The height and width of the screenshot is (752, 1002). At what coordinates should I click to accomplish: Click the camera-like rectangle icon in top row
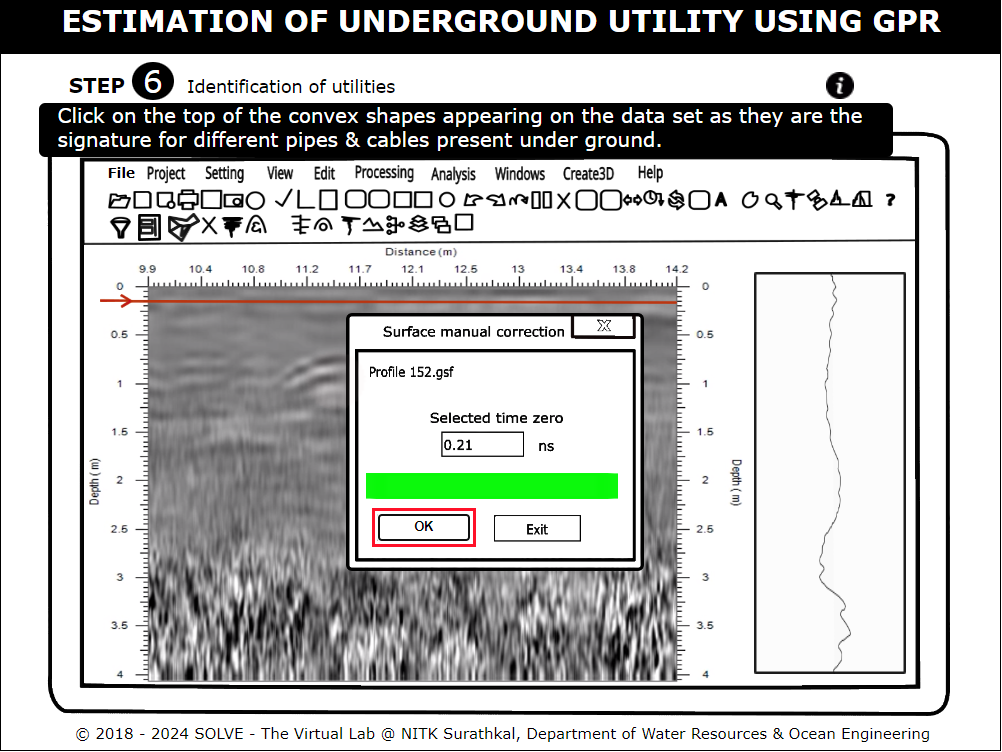coord(233,201)
